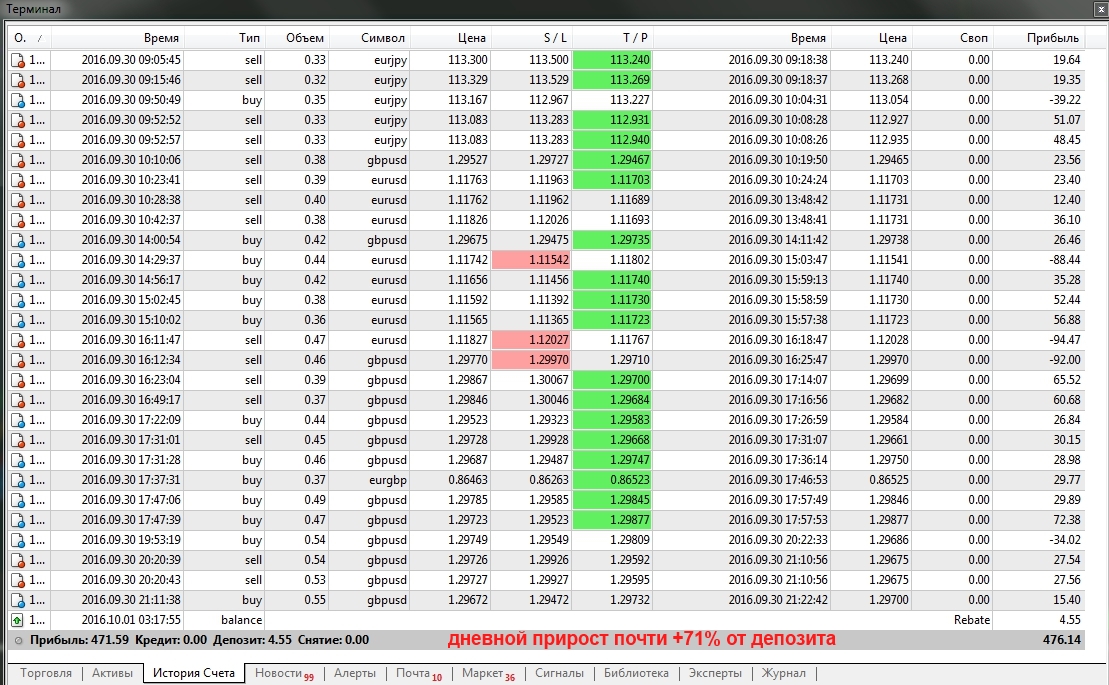Click the total profit value 476.14

click(x=1062, y=640)
